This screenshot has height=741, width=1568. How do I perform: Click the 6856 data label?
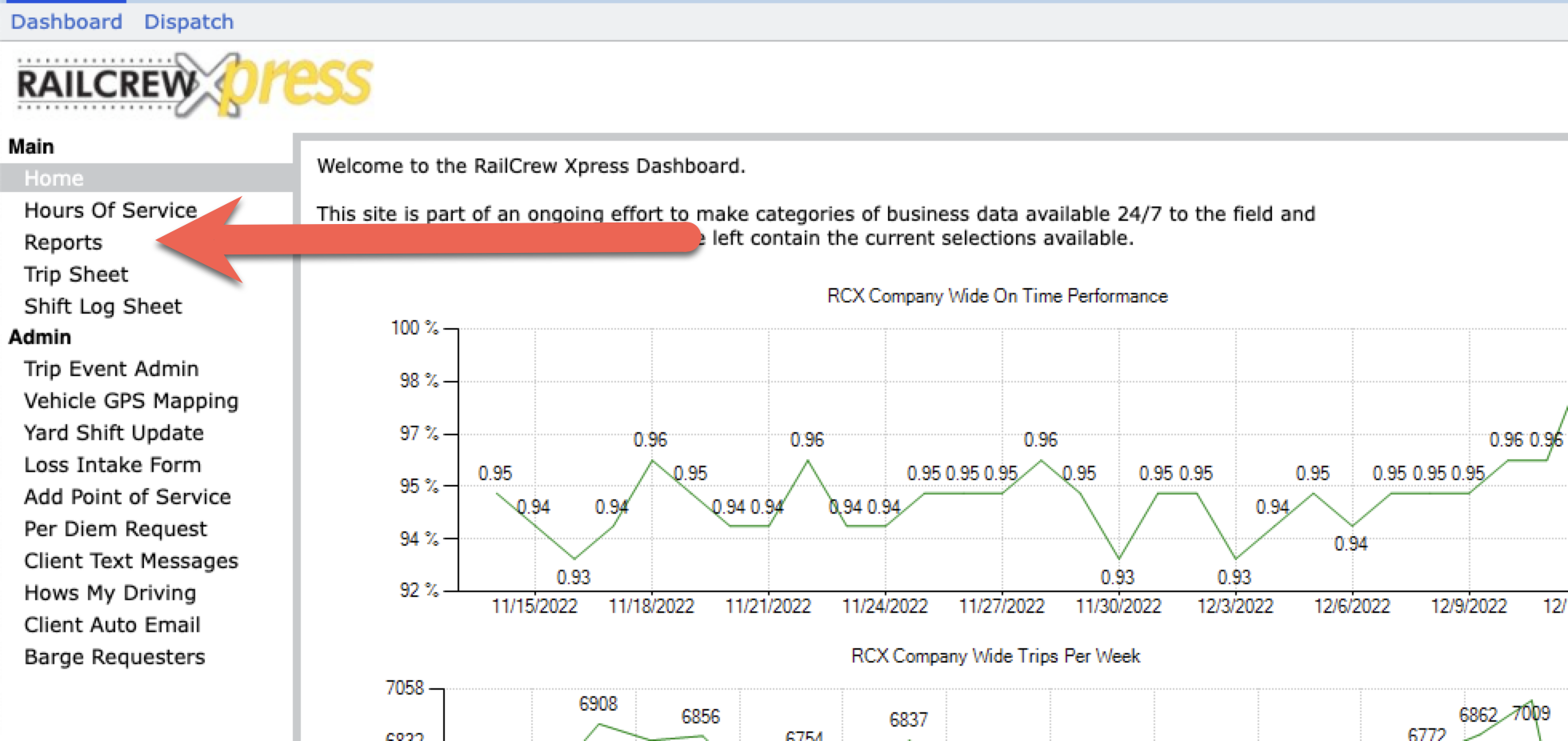pos(701,716)
